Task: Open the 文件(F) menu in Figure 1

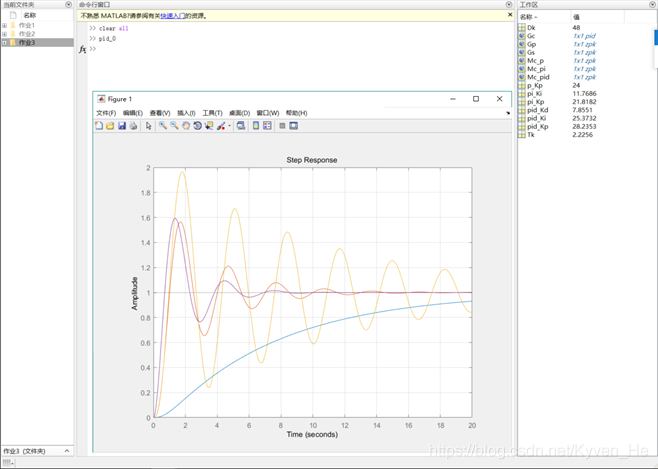Action: 106,113
